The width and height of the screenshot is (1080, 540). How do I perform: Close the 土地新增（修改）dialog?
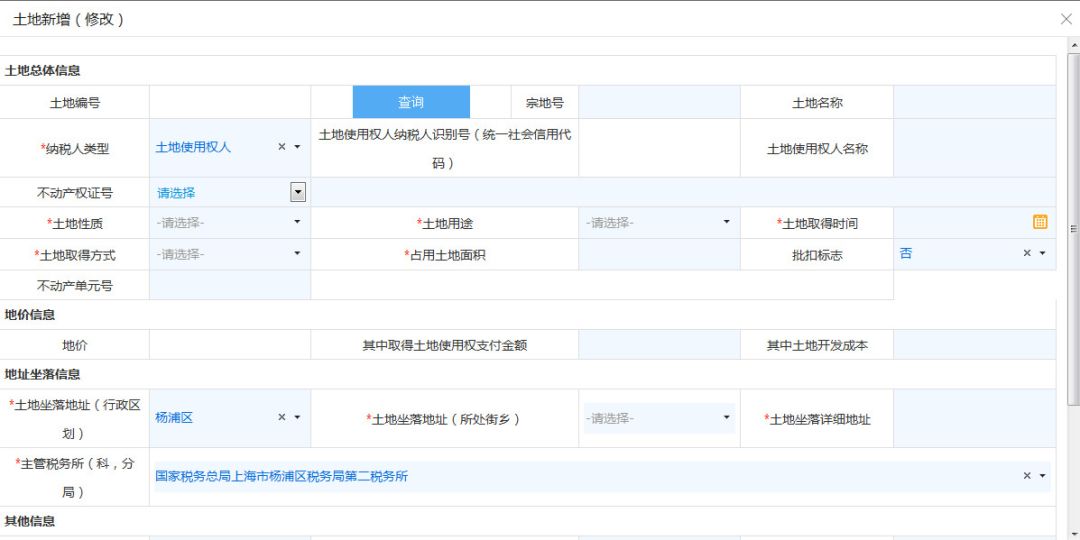[1066, 19]
